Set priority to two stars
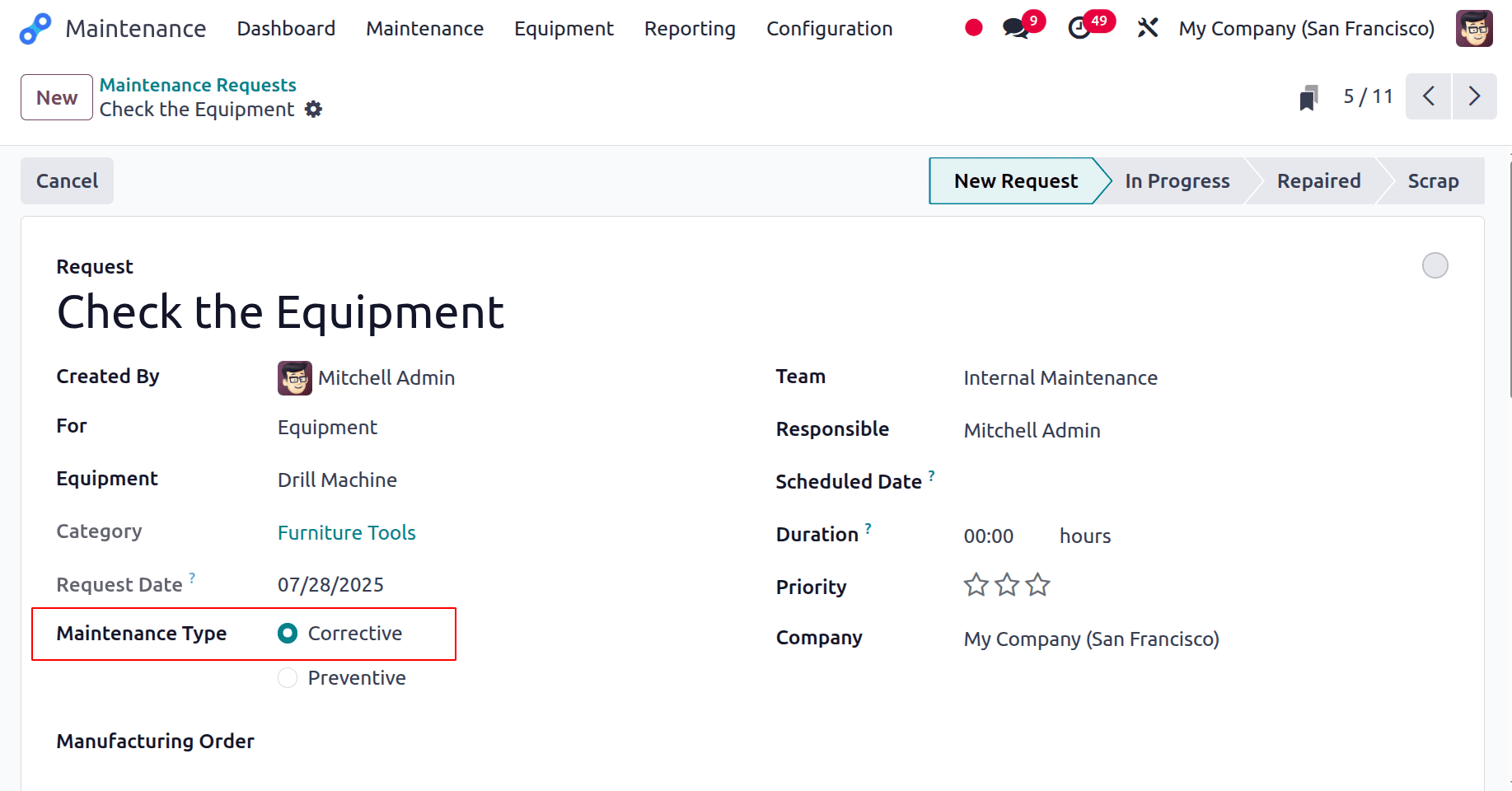1512x791 pixels. [x=1007, y=585]
